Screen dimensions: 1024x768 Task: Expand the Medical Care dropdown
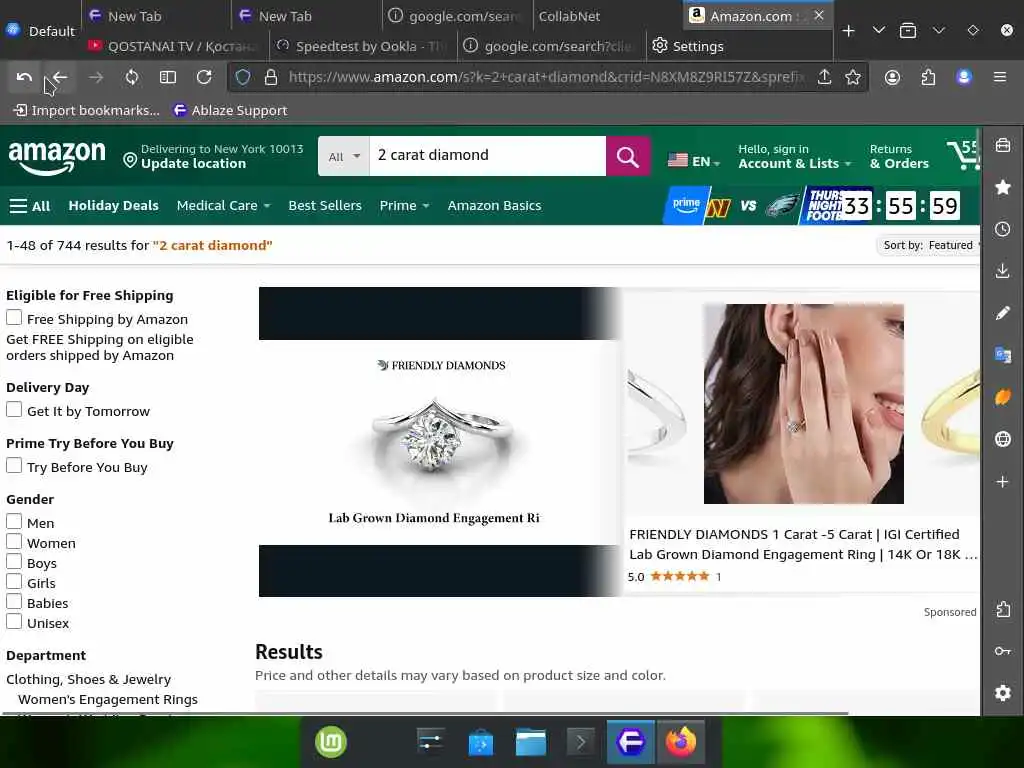(223, 206)
